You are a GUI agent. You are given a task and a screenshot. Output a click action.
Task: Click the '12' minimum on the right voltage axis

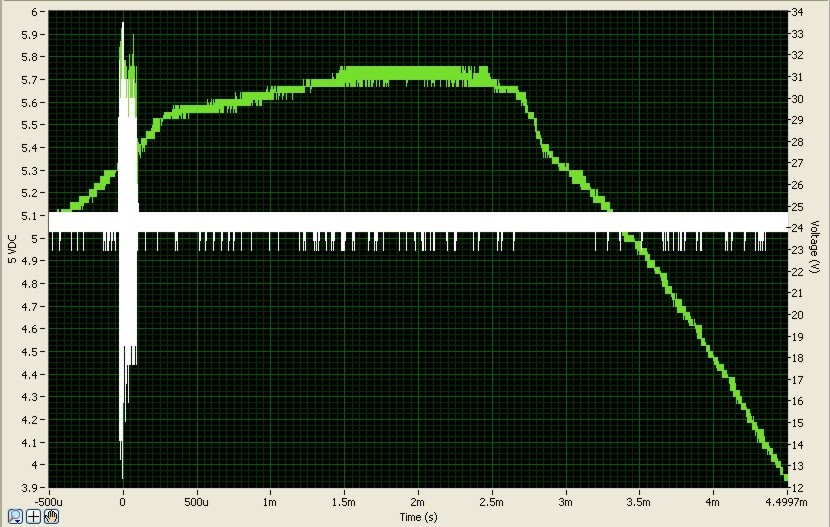pyautogui.click(x=797, y=487)
